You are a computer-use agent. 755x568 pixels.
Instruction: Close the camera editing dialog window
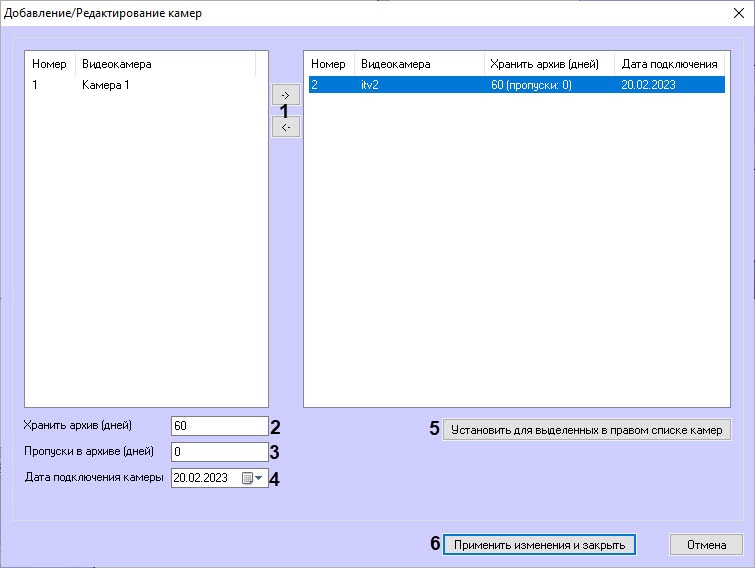pos(737,12)
